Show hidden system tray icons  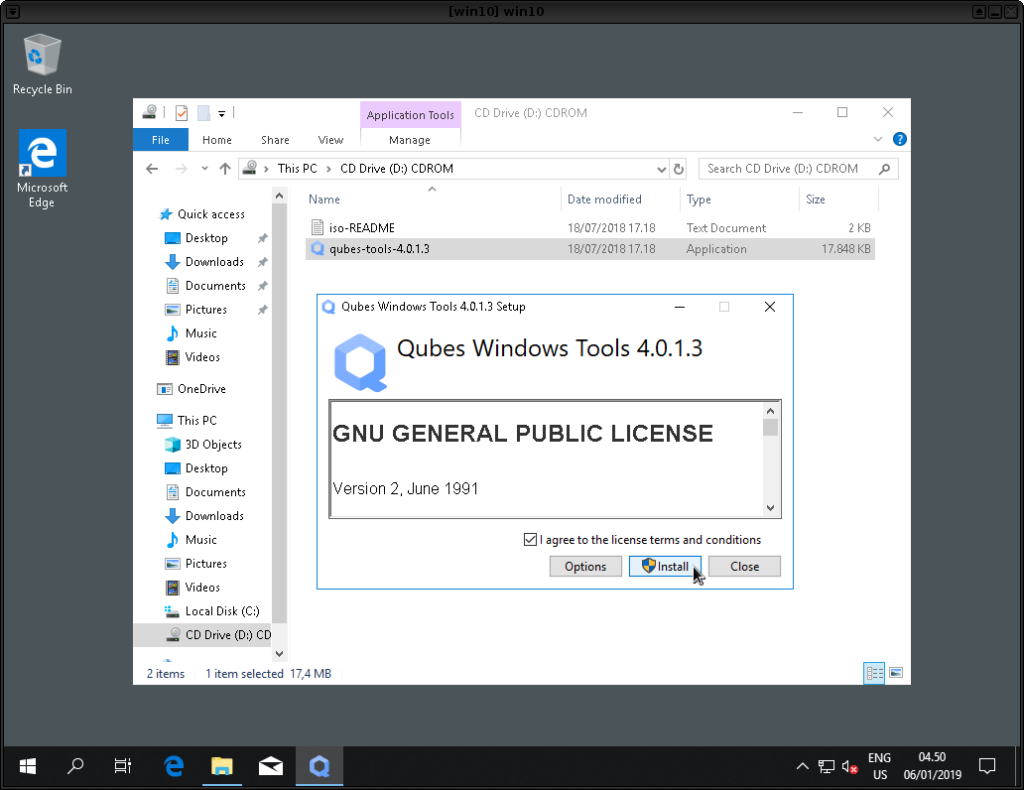point(803,766)
